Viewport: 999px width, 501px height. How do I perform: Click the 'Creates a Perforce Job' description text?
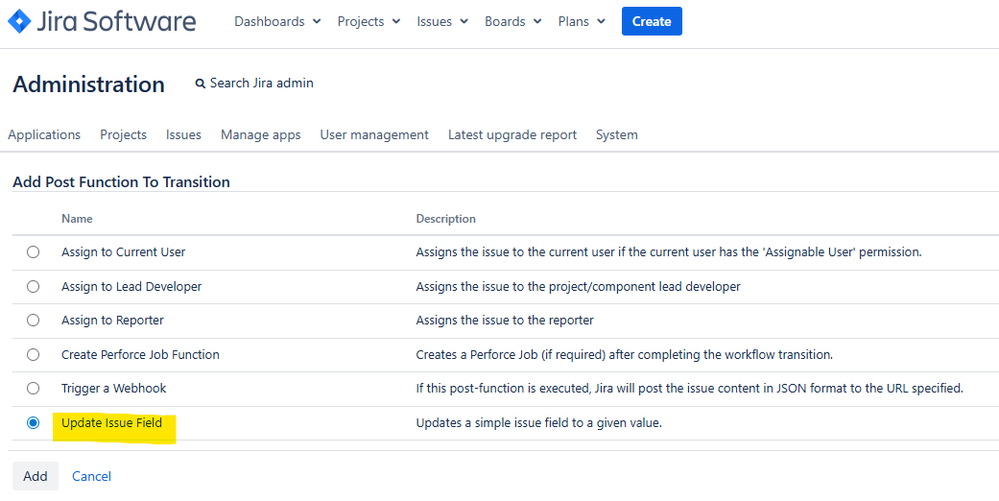pos(624,354)
